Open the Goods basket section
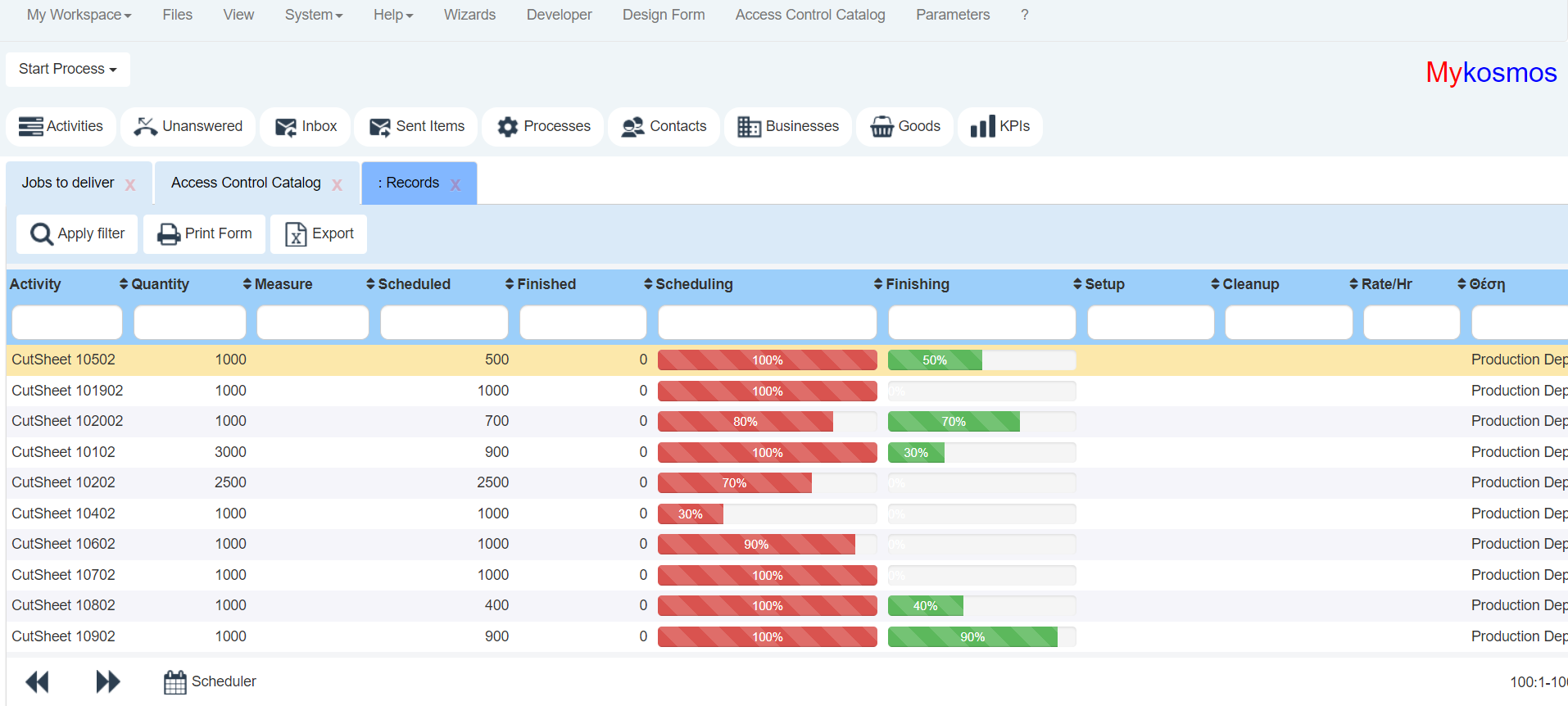Screen dimensions: 1568x706 pyautogui.click(x=905, y=126)
